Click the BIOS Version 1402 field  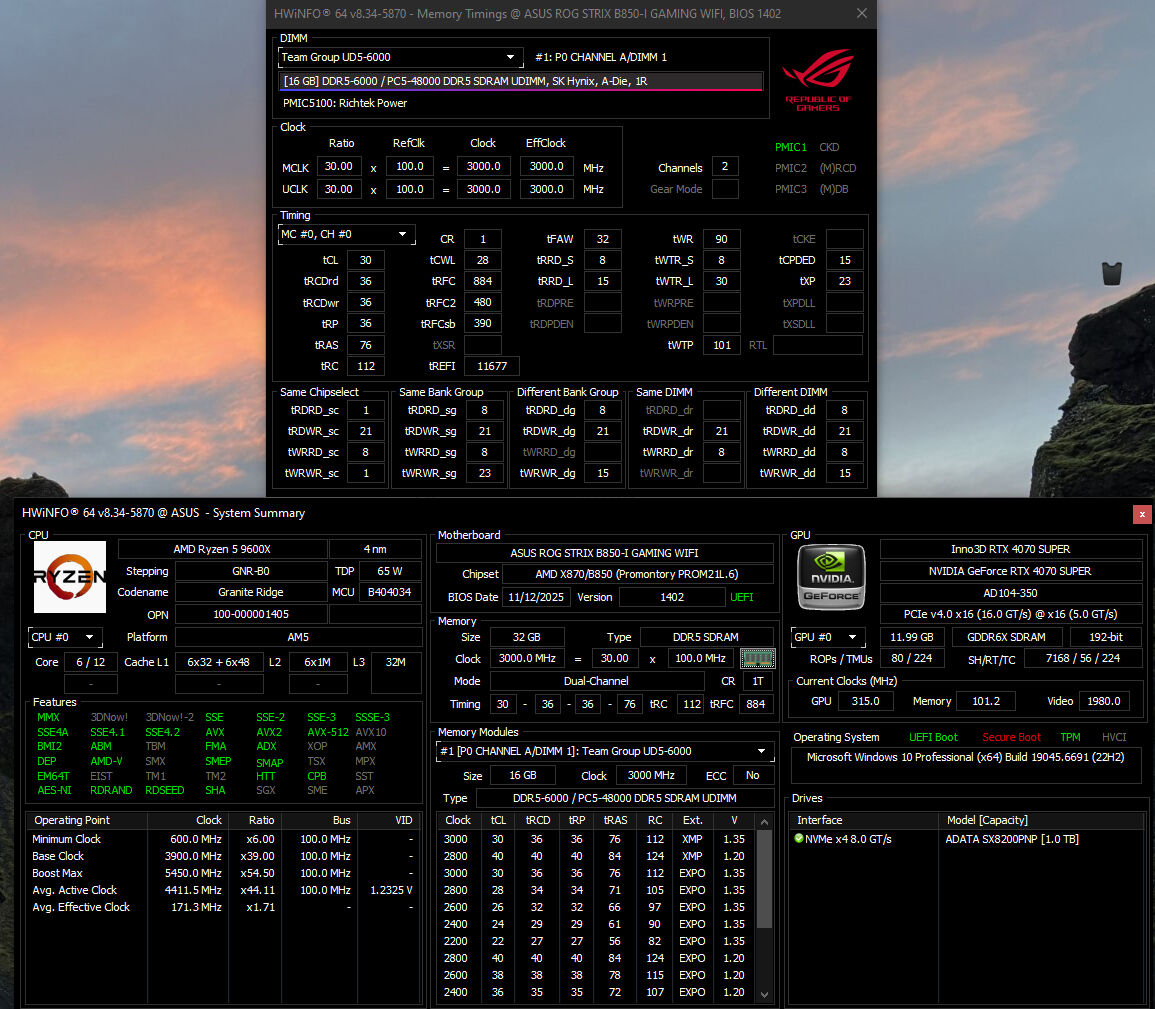click(672, 597)
